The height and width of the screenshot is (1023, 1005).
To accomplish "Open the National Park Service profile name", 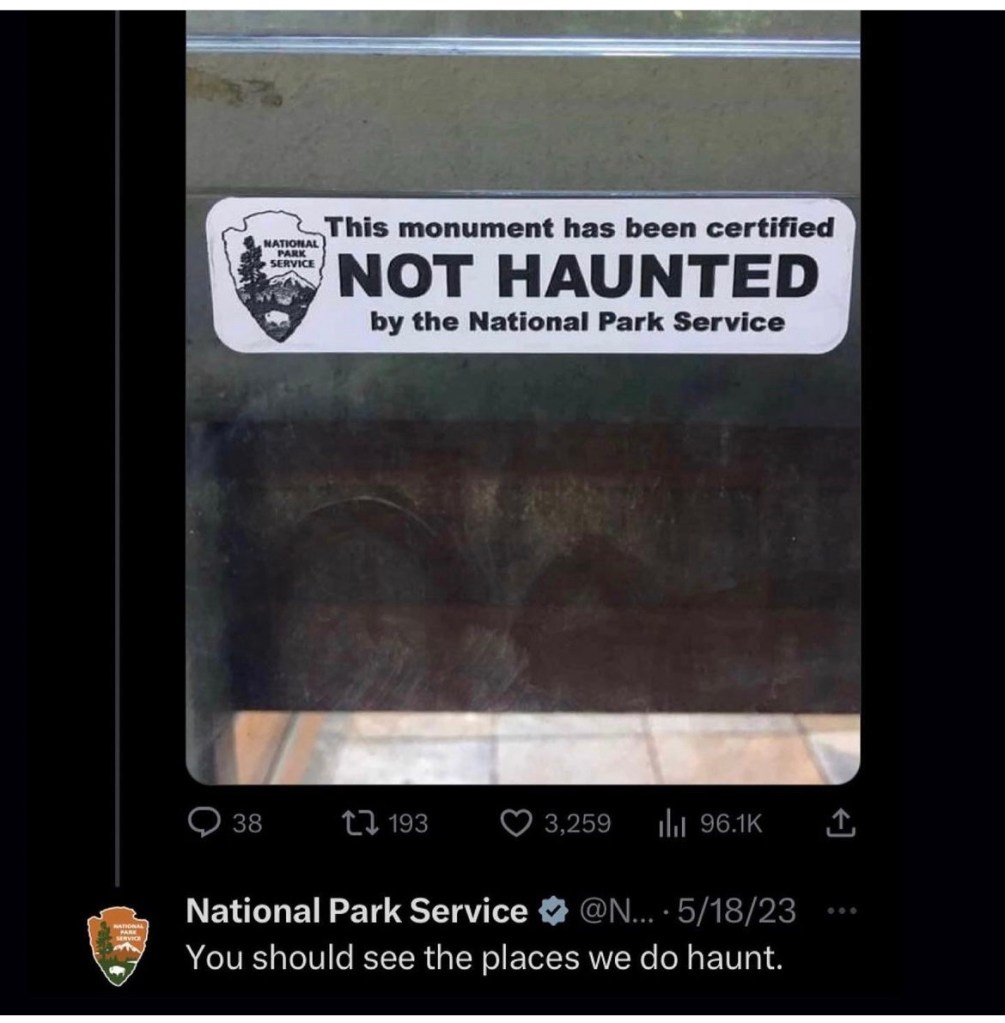I will point(357,910).
